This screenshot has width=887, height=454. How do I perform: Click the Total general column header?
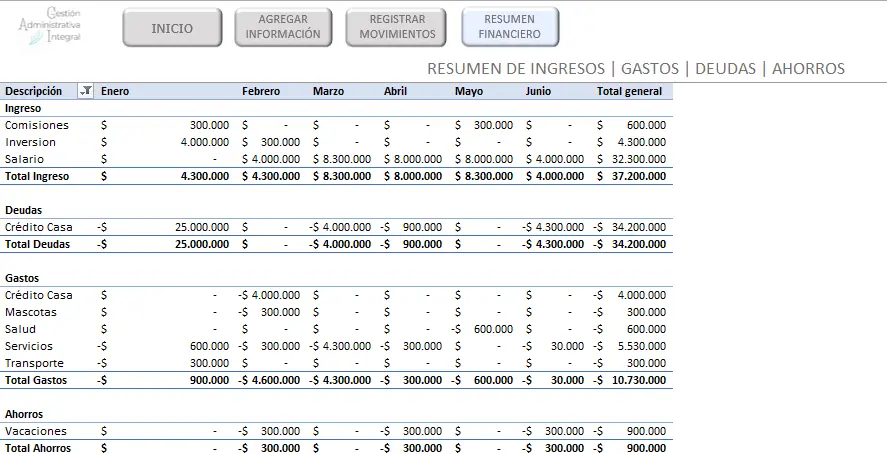629,91
